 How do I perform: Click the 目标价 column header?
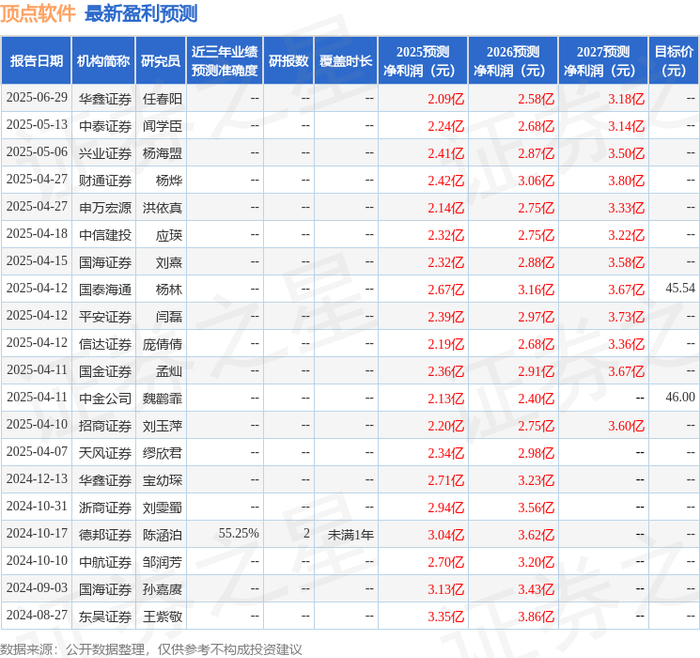[673, 61]
